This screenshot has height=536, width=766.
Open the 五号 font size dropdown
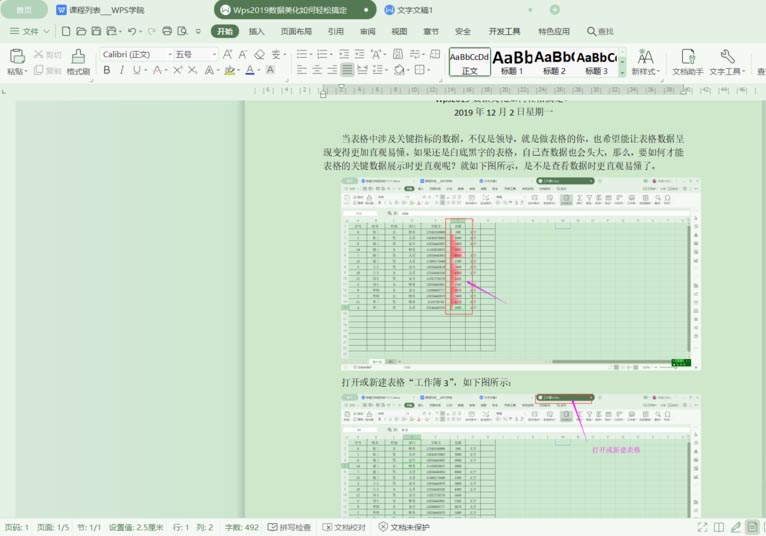pyautogui.click(x=214, y=54)
